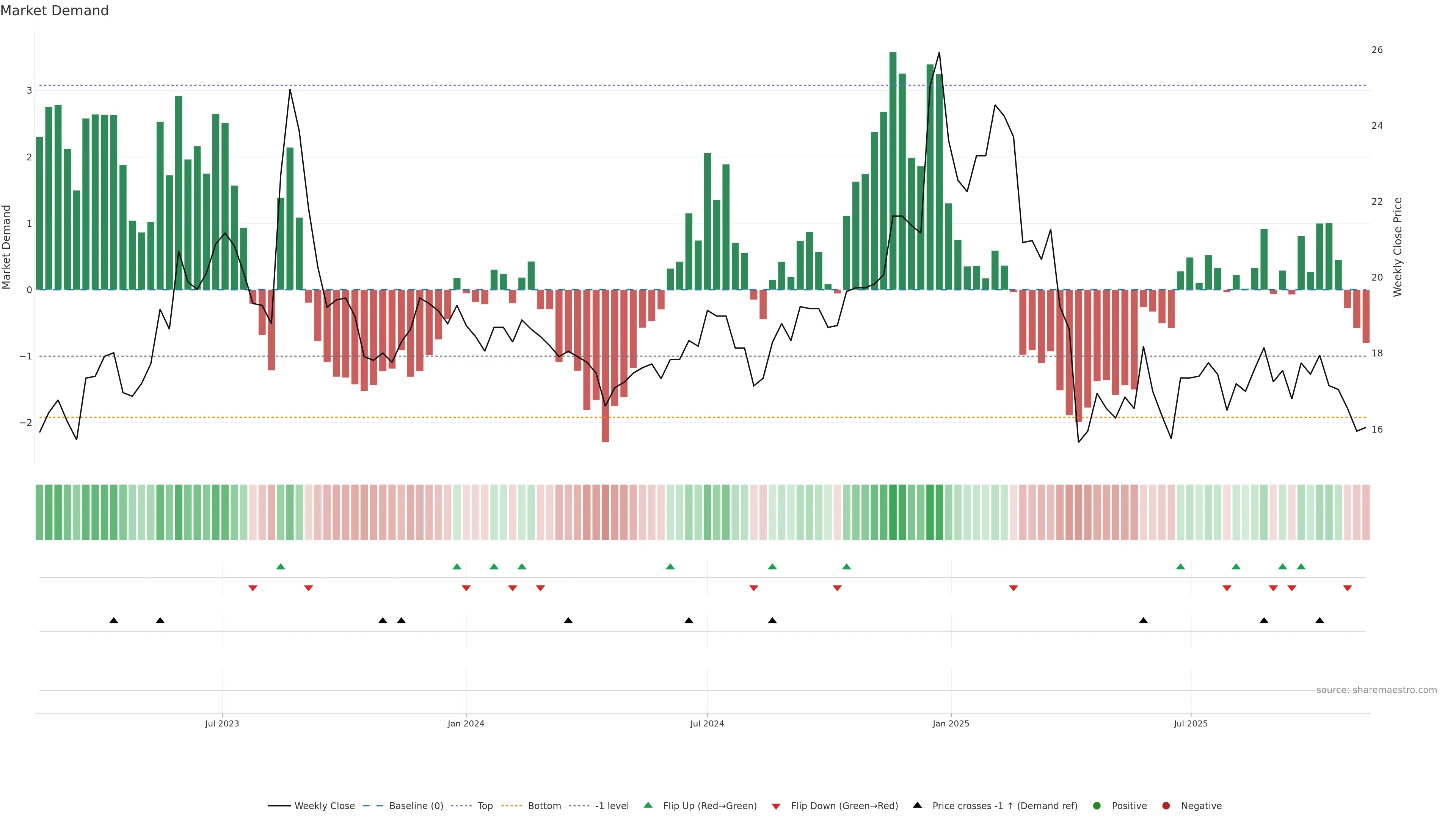Image resolution: width=1456 pixels, height=819 pixels.
Task: Hide the Top dotted line legend item
Action: [485, 806]
